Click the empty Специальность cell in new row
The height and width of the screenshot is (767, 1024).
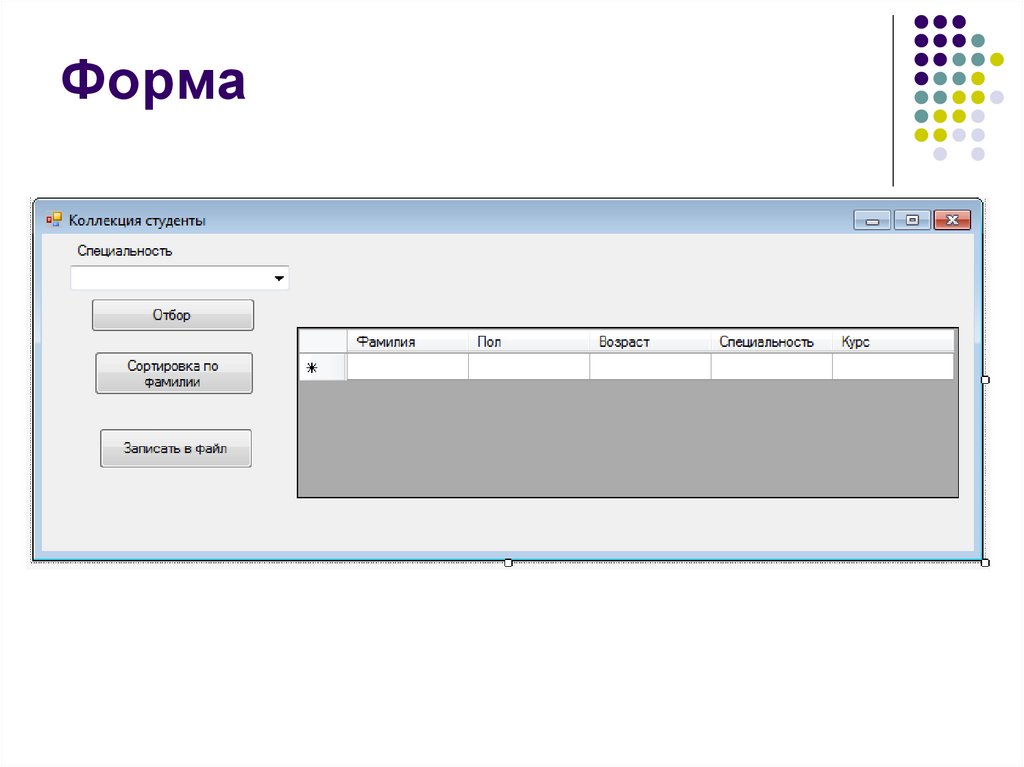[x=772, y=367]
